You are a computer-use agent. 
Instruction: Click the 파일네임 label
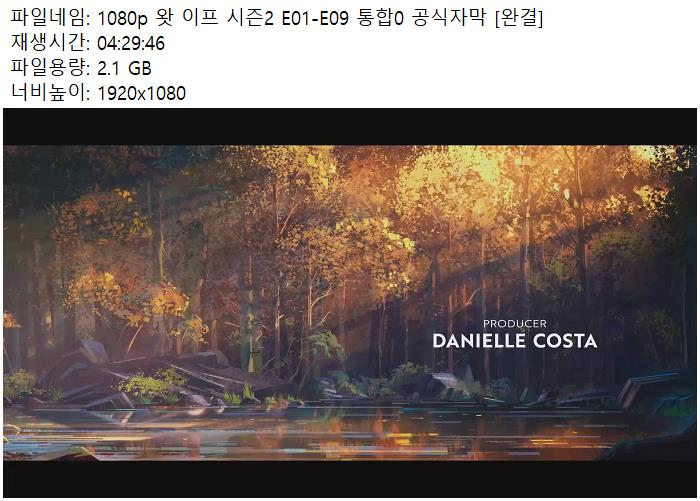coord(50,18)
